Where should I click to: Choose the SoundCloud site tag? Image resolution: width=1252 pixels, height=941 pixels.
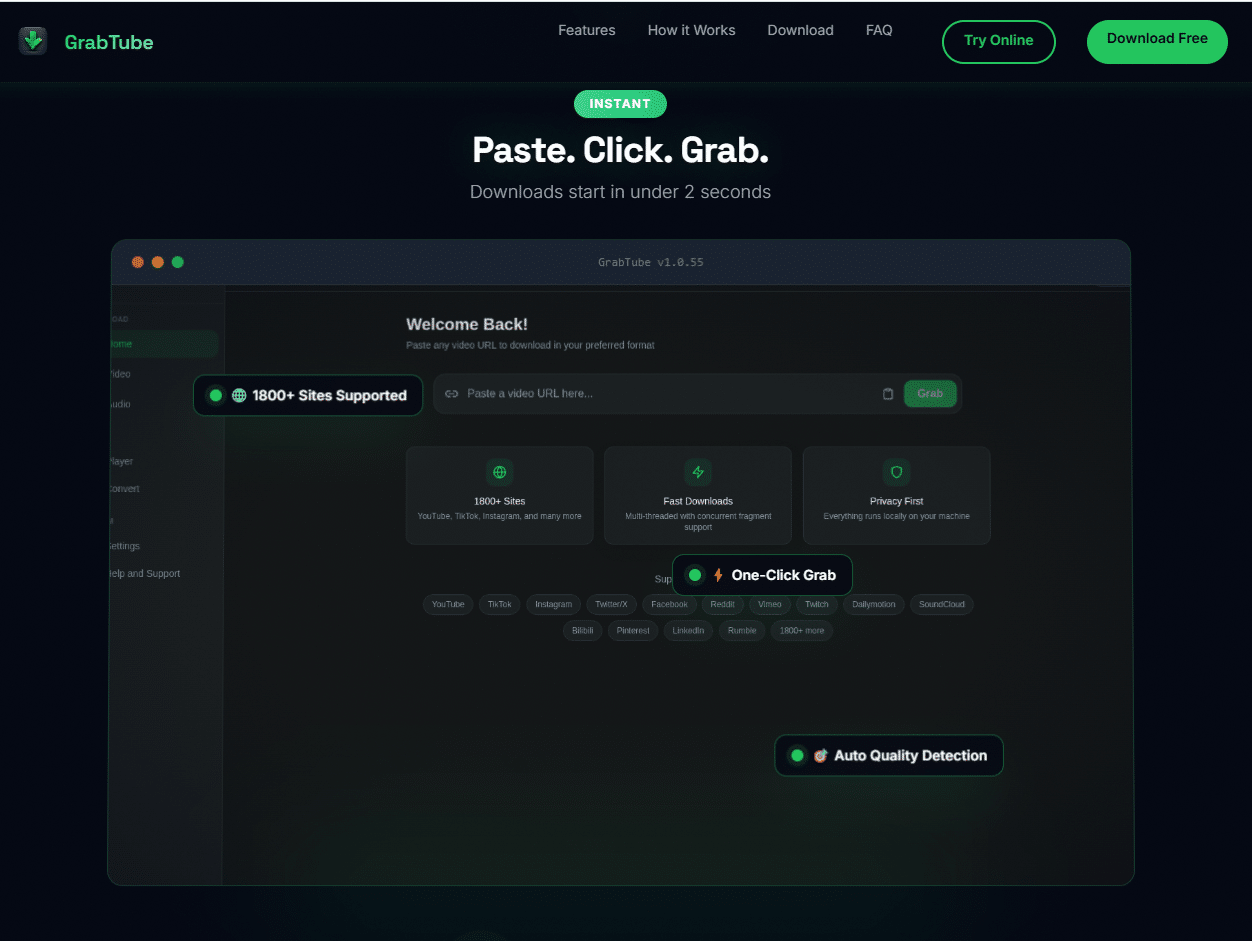click(941, 604)
